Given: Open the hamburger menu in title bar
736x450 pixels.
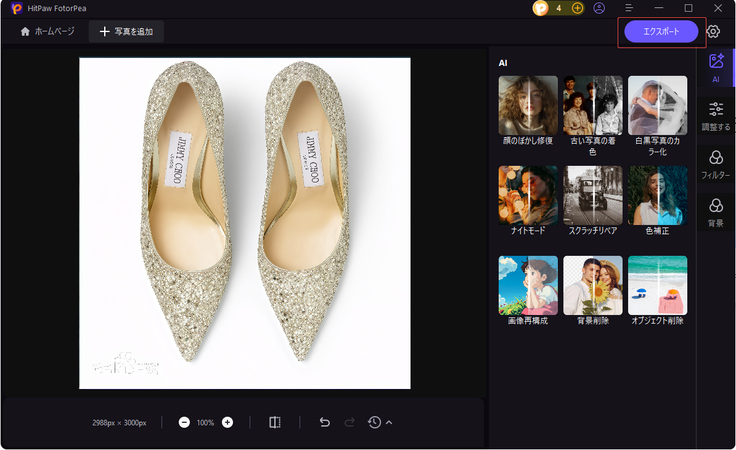Looking at the screenshot, I should (x=629, y=8).
